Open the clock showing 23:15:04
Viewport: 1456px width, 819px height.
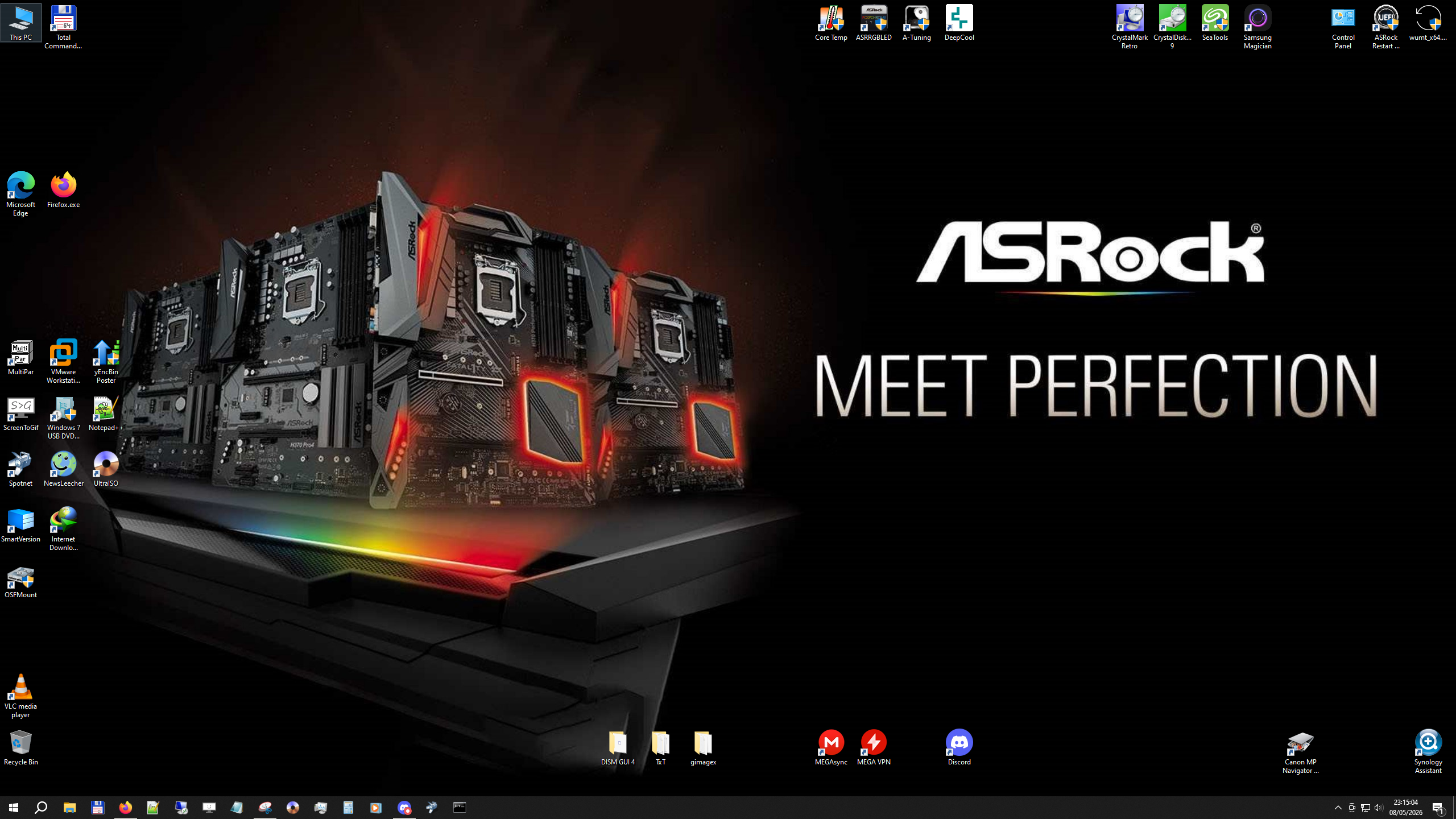coord(1405,808)
